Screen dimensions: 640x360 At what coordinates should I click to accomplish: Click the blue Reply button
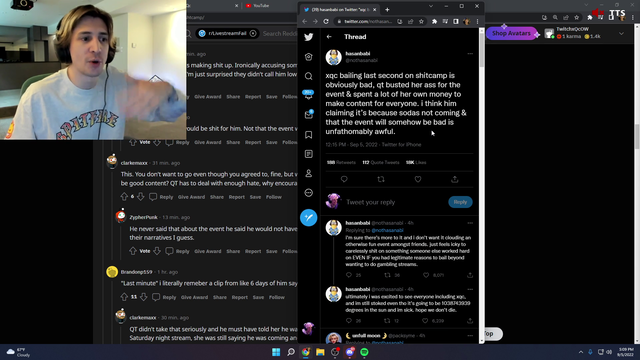(x=460, y=202)
